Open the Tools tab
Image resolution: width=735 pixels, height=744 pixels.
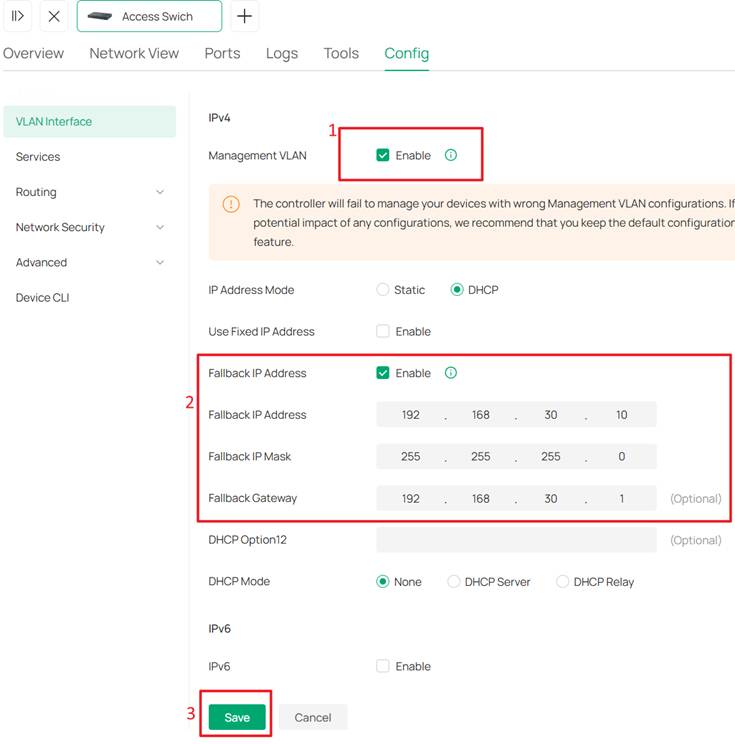[x=341, y=53]
